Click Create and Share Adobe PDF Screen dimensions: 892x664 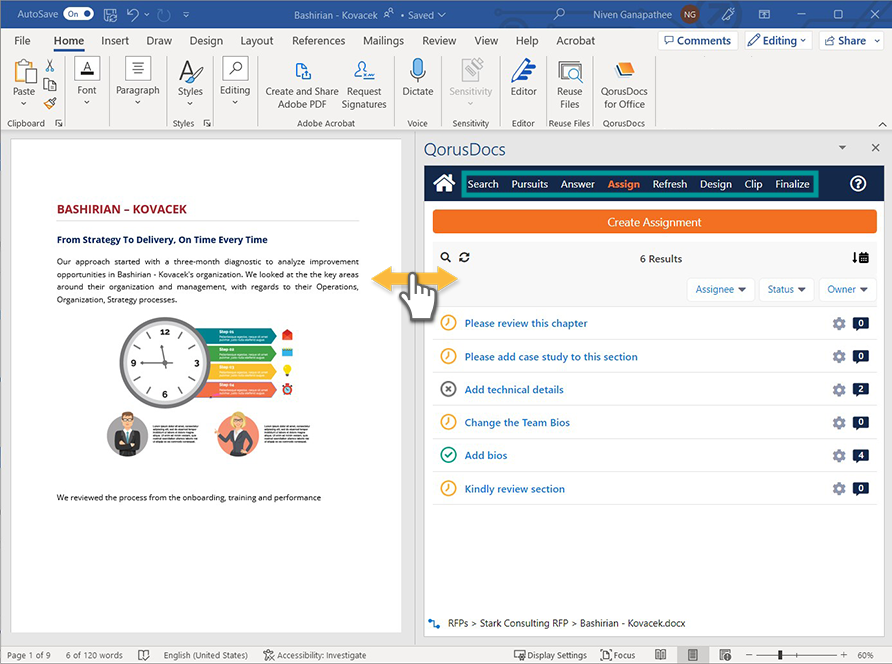(x=302, y=84)
